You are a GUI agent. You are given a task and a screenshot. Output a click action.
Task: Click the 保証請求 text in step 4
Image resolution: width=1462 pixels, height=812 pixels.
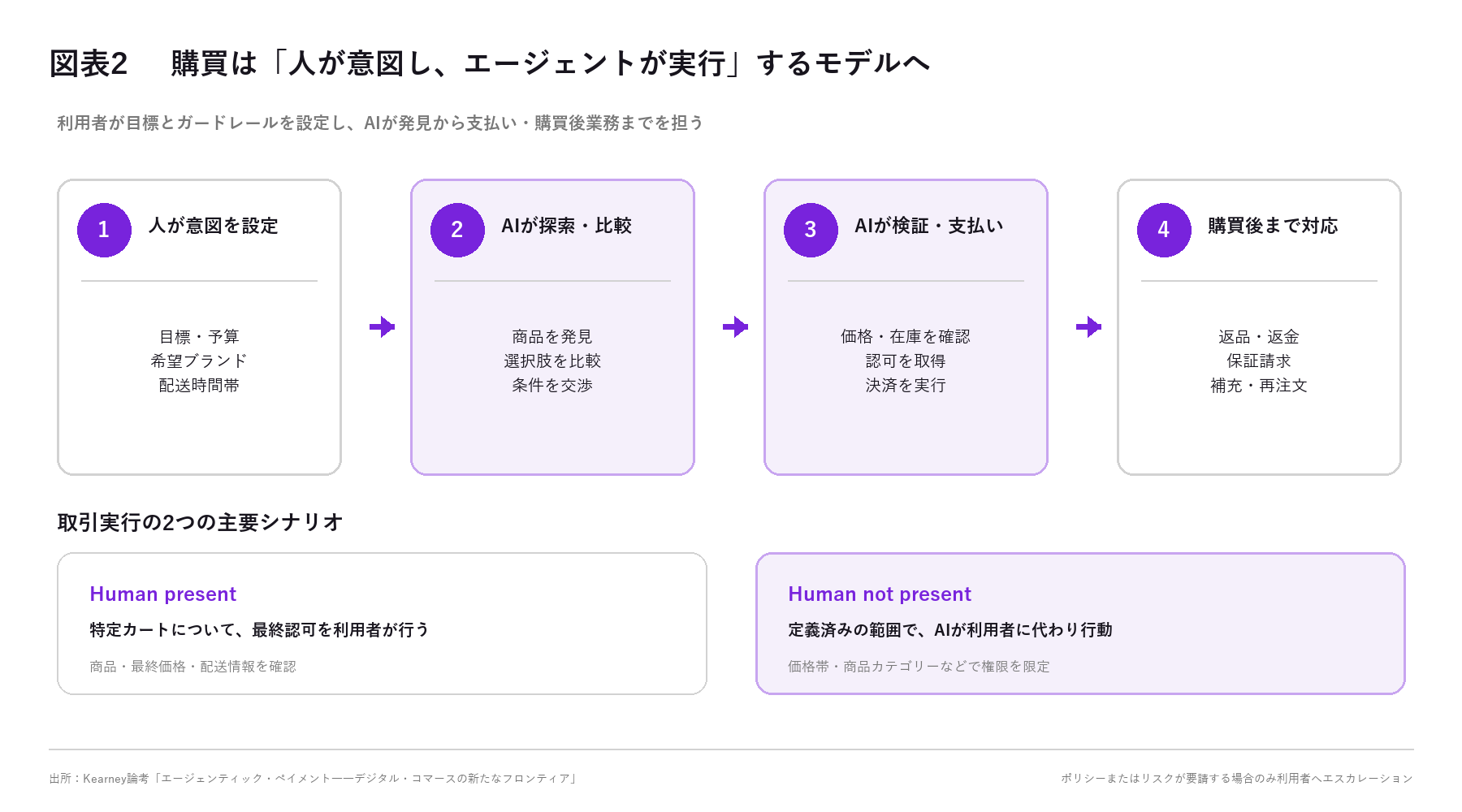tap(1259, 361)
